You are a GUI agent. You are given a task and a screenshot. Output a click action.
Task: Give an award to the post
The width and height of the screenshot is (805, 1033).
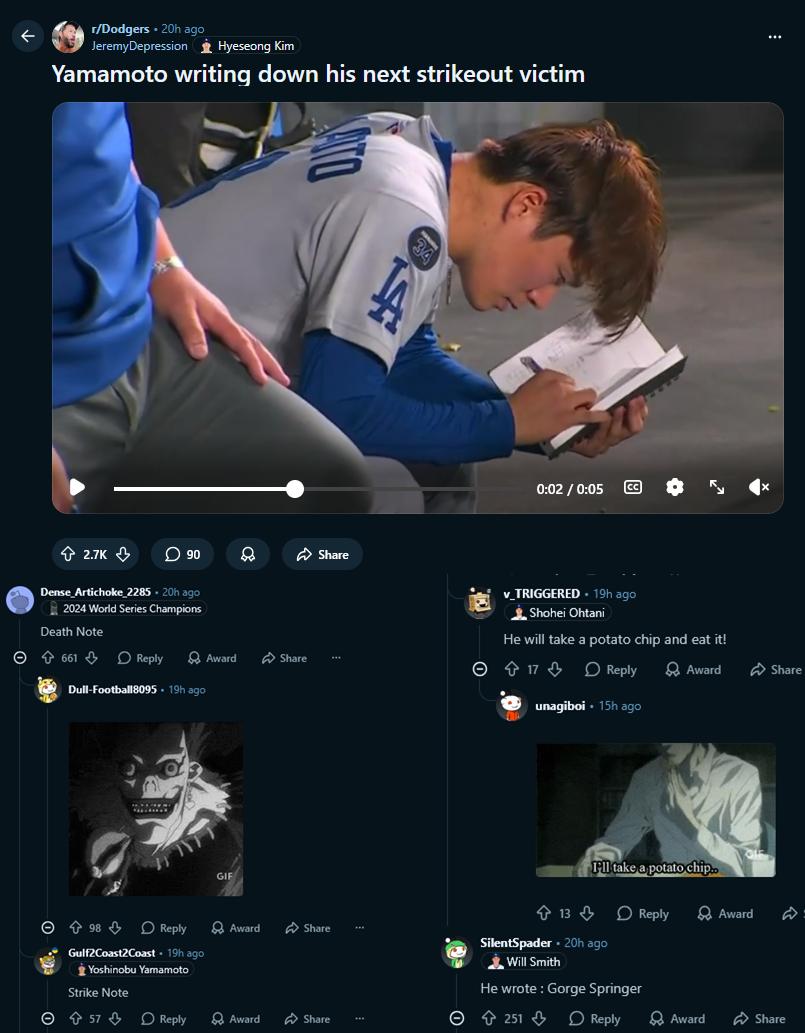pyautogui.click(x=248, y=554)
